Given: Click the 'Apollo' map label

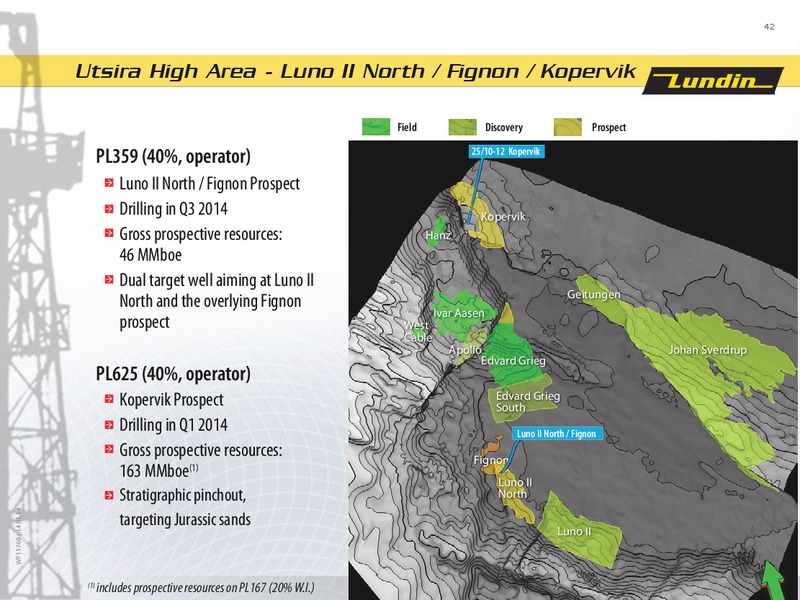Looking at the screenshot, I should [x=464, y=350].
